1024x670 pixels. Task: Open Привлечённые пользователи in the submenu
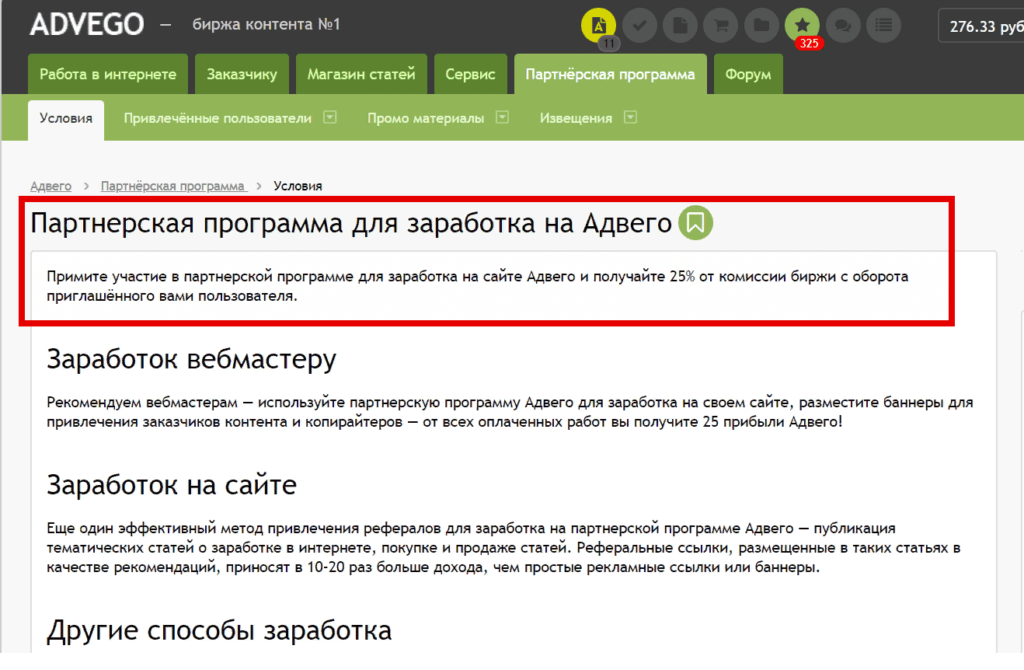217,118
